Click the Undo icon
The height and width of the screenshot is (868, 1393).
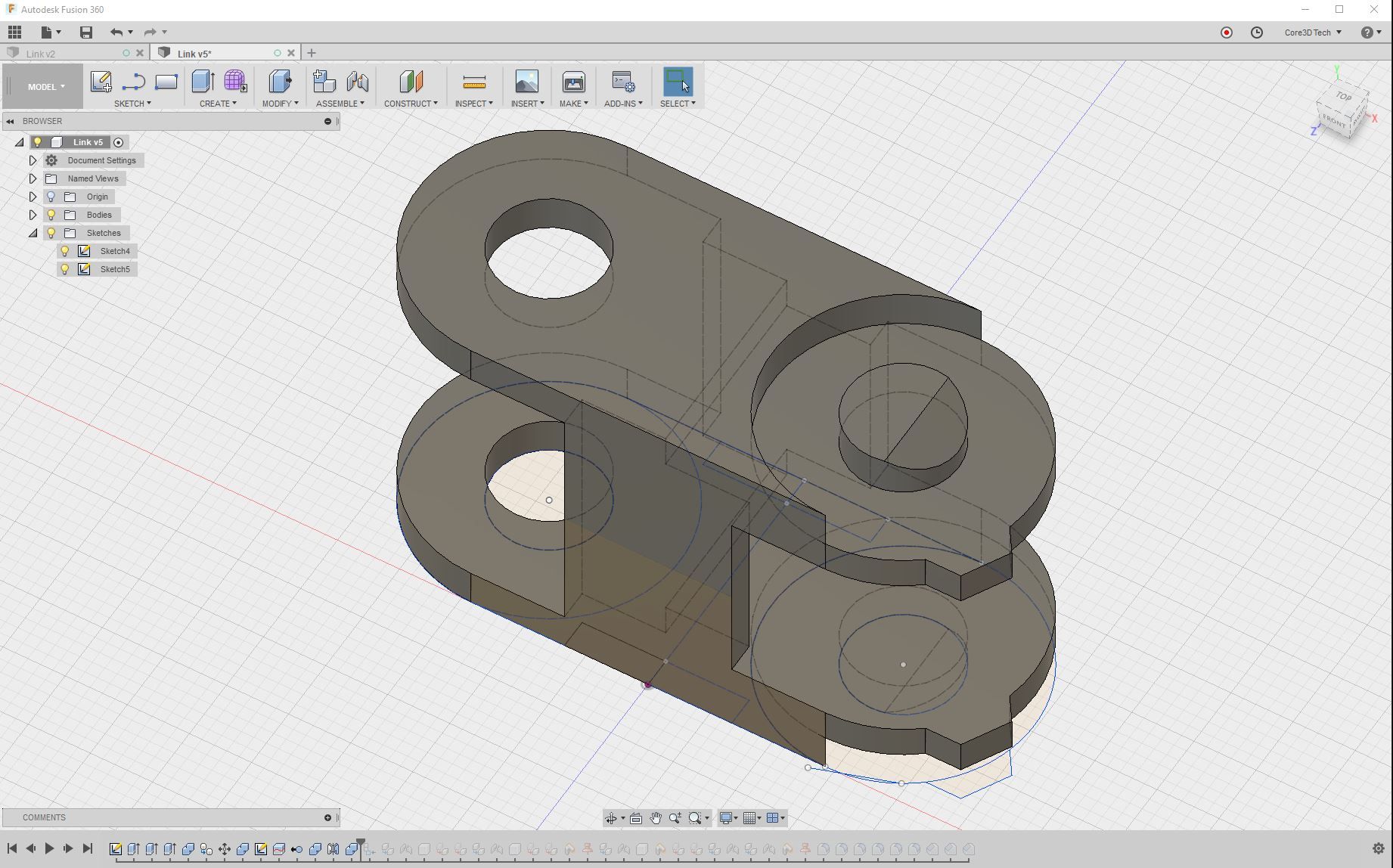tap(116, 32)
